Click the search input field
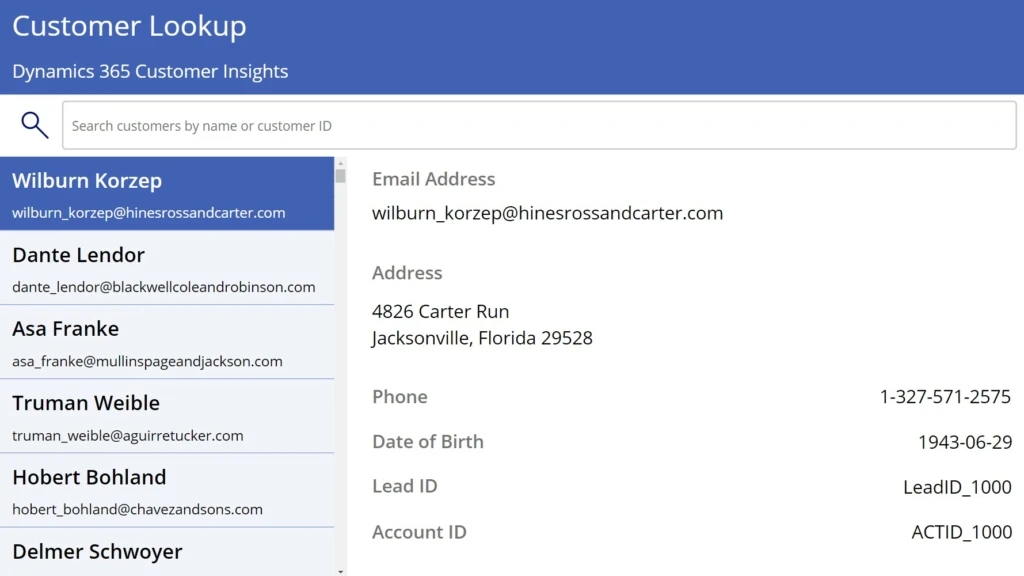 point(540,124)
